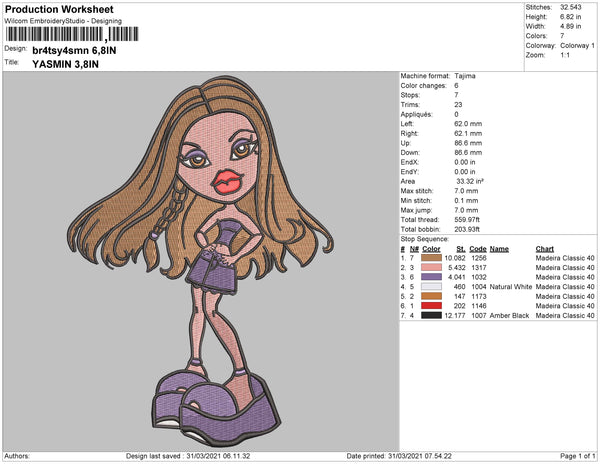Click Total bobbin value 203.93ft

tap(467, 229)
